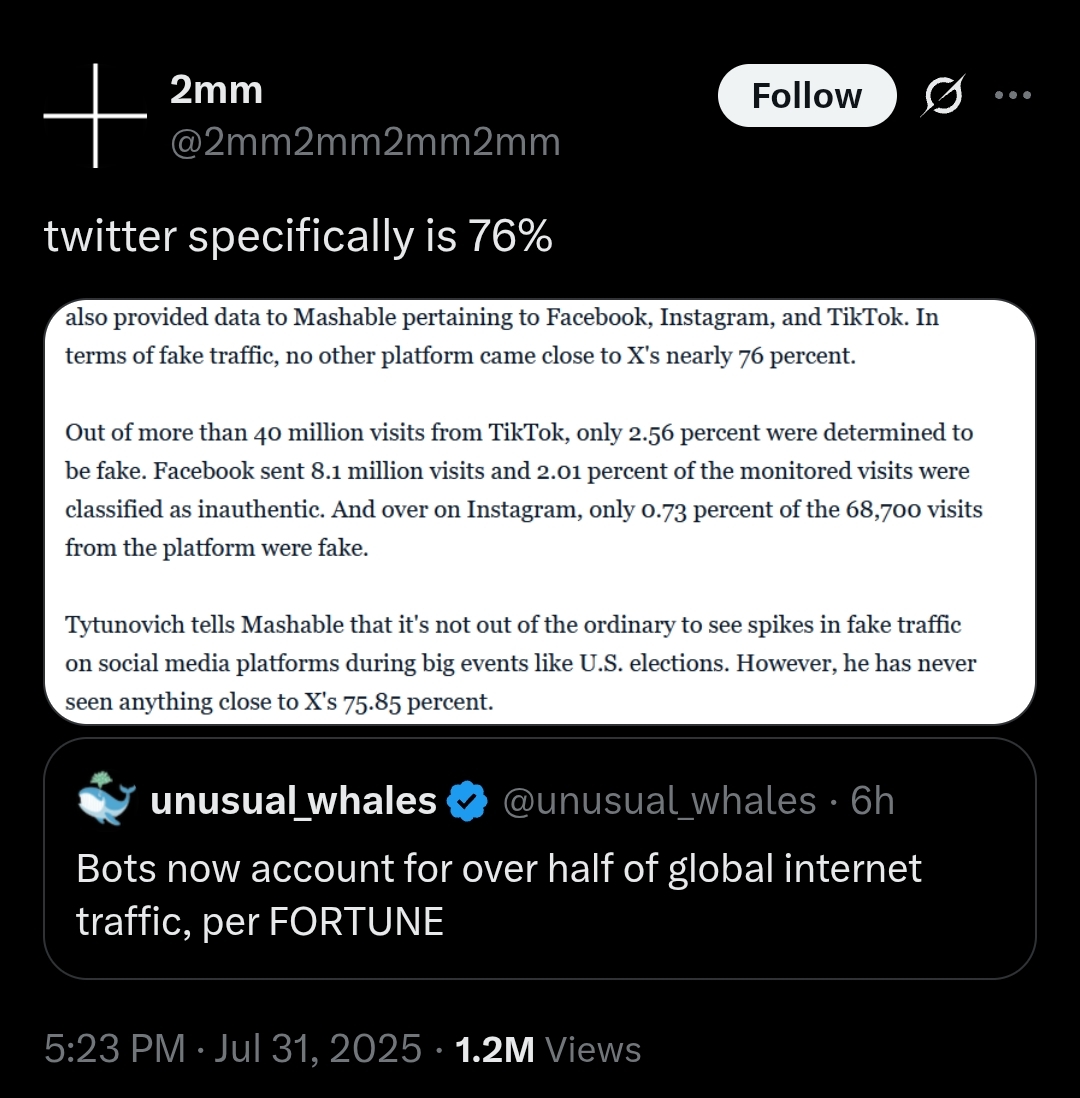Click the blue verified badge next to unusual_whales

pos(467,800)
